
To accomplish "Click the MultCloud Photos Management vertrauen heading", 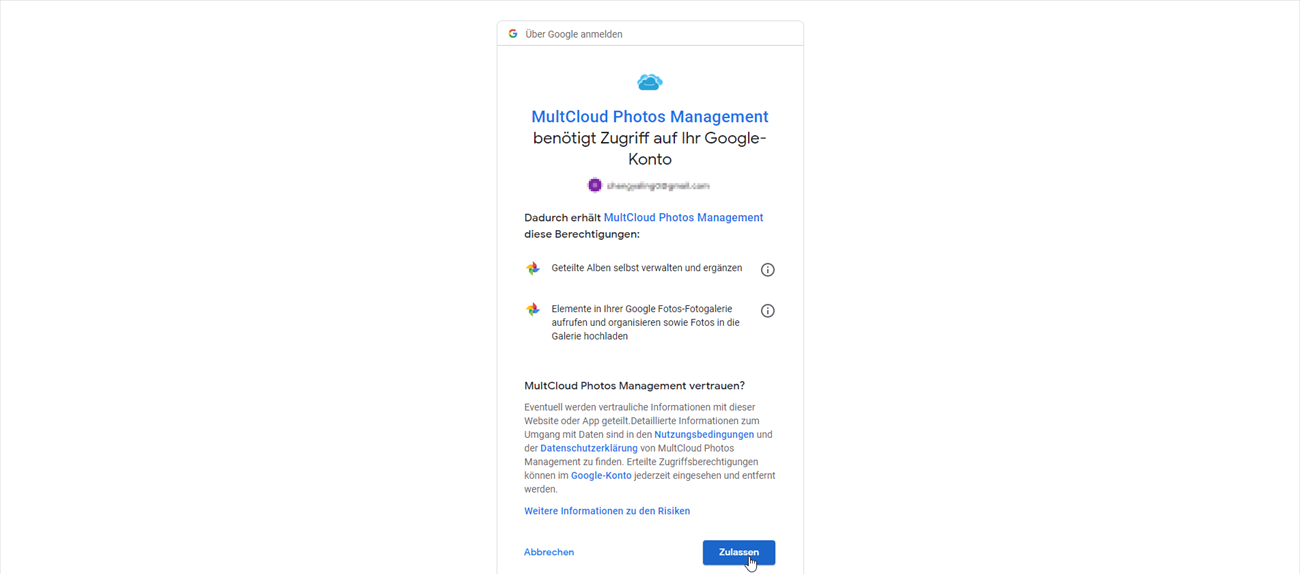I will (634, 386).
